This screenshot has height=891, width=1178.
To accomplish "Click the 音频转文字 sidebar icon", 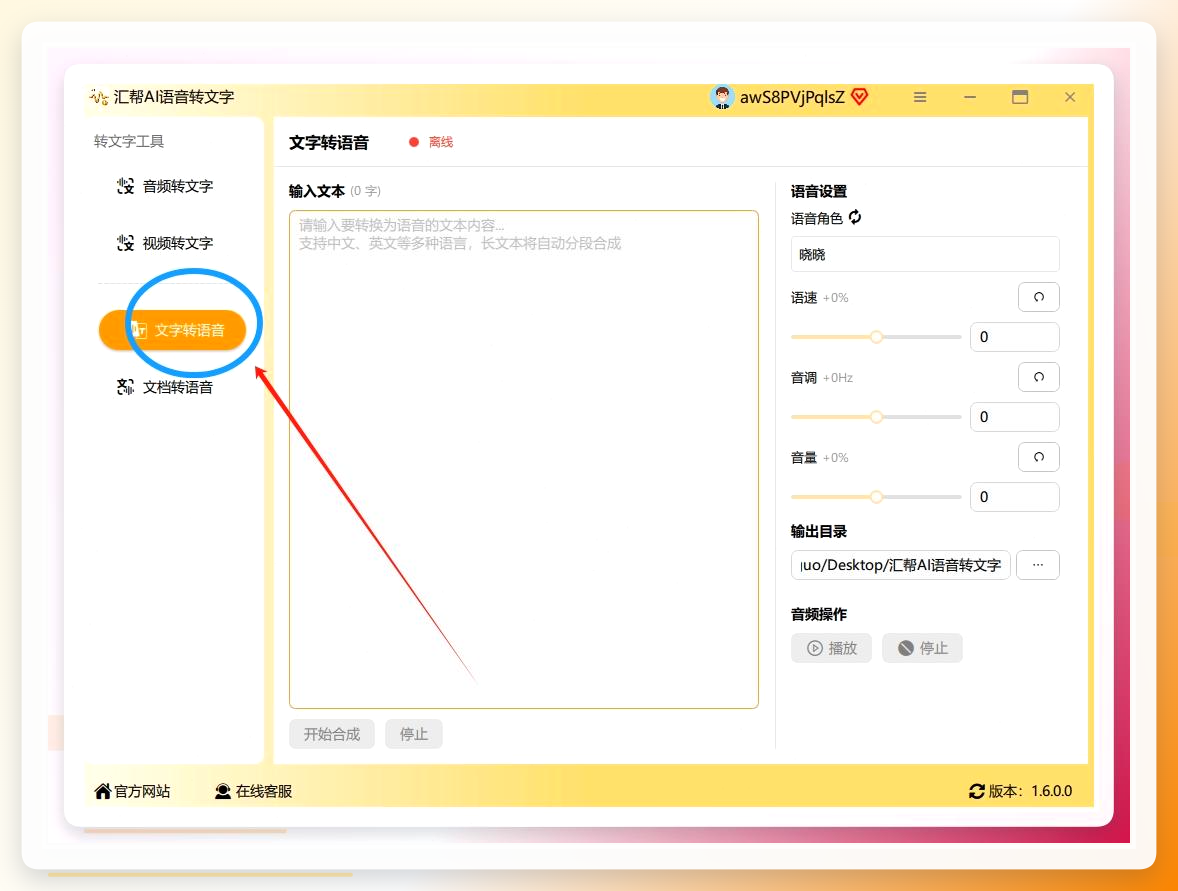I will pyautogui.click(x=125, y=186).
